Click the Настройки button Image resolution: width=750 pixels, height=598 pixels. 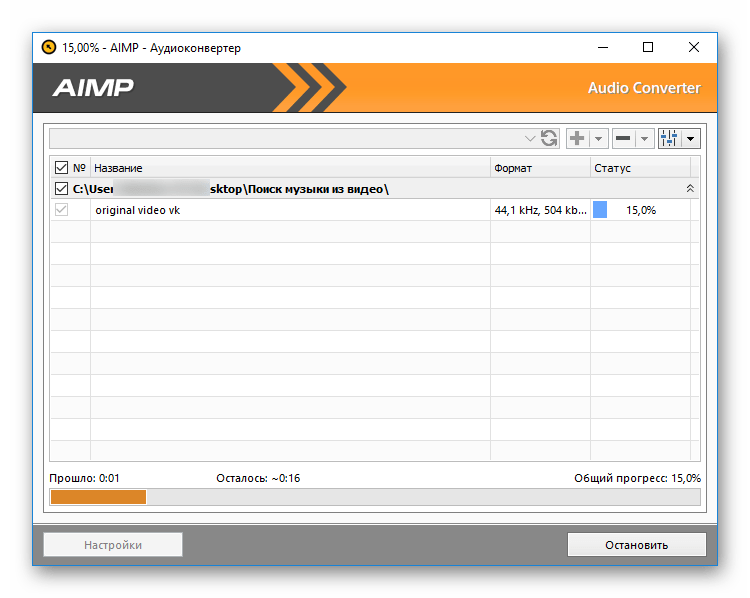coord(113,545)
